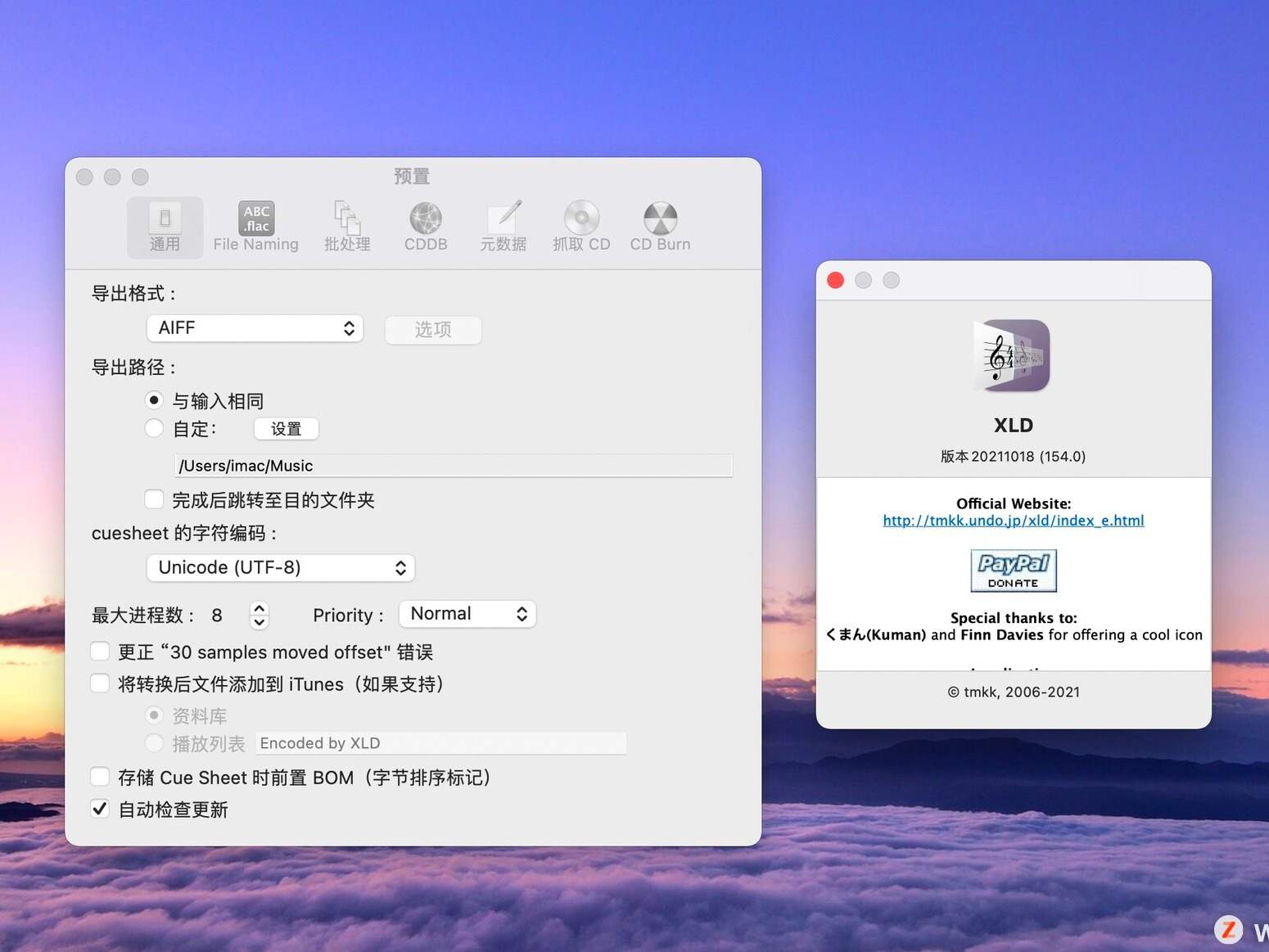Open the CD Burn preferences icon
1269x952 pixels.
[659, 227]
